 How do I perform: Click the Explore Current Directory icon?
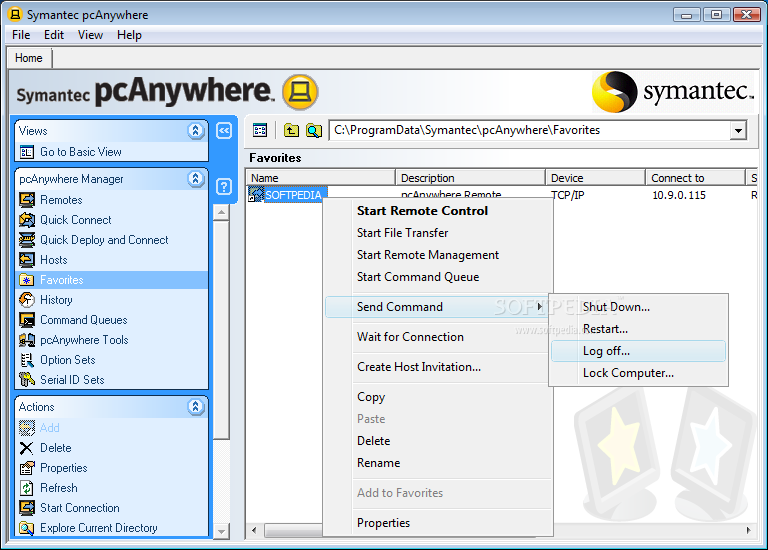[27, 528]
